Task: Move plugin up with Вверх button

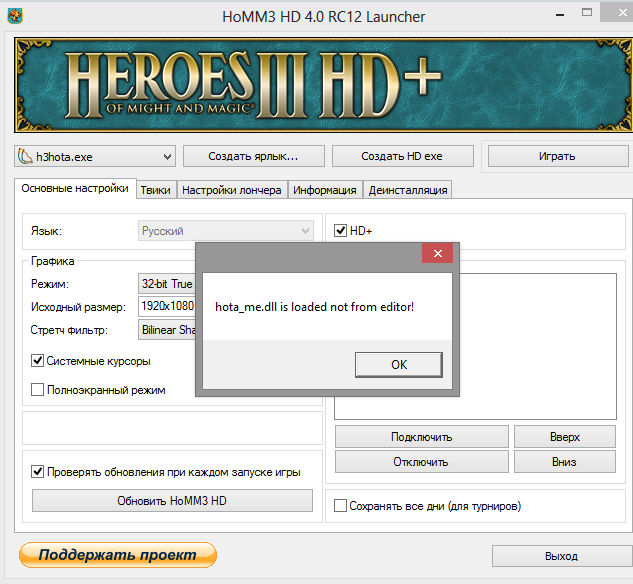Action: [565, 437]
